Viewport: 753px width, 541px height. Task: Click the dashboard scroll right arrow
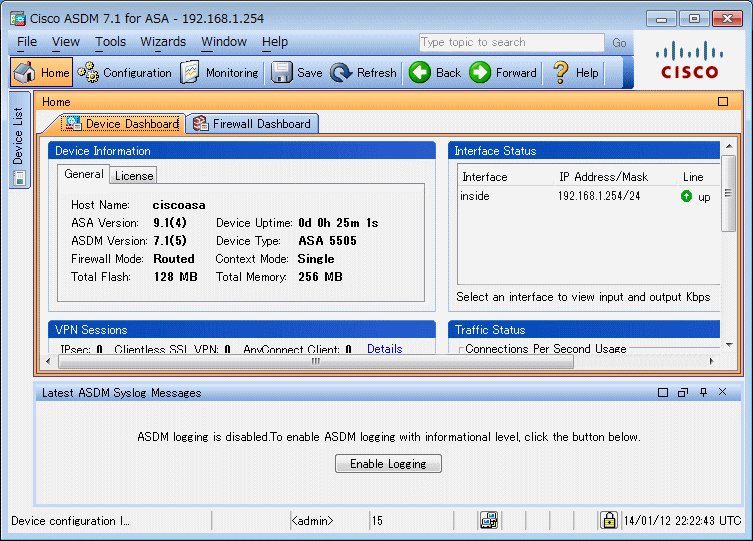(x=712, y=361)
